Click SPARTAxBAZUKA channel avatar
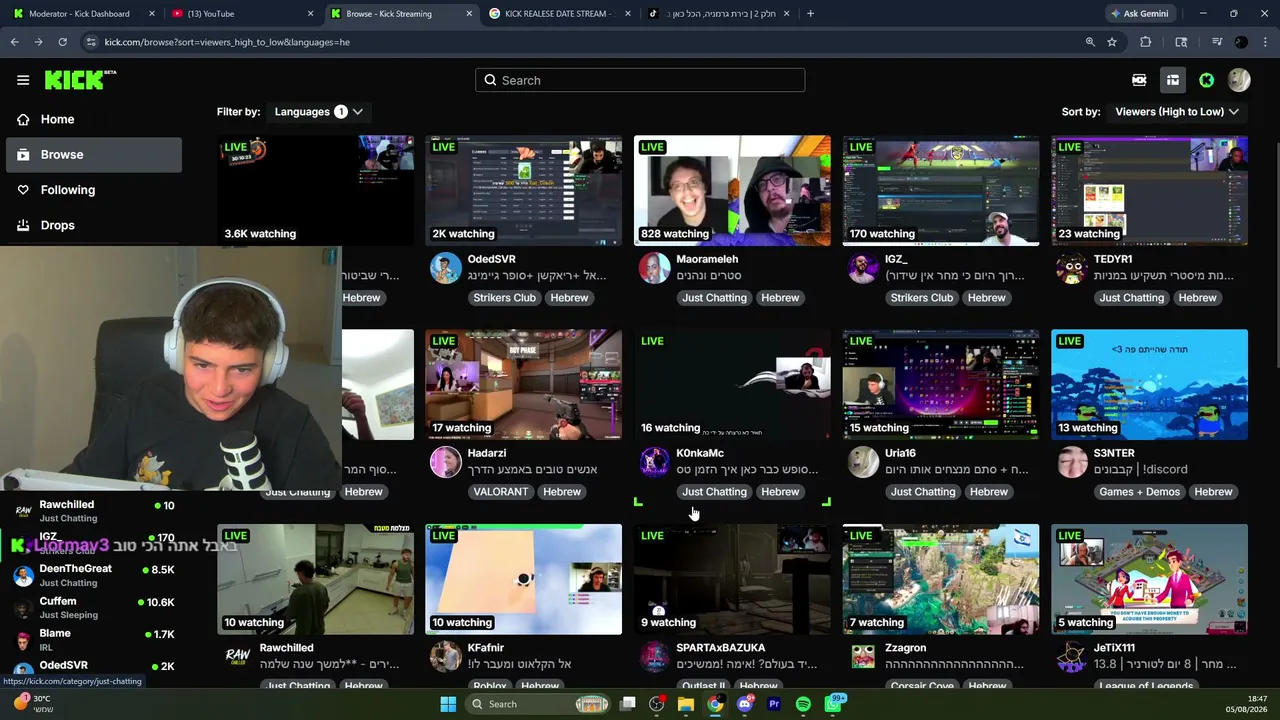 pyautogui.click(x=654, y=657)
